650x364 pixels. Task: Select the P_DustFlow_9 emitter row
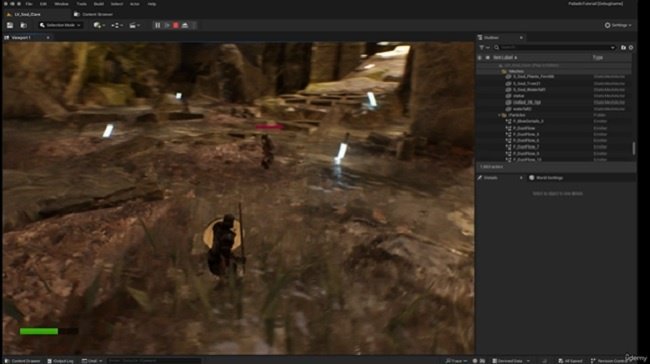(x=555, y=153)
